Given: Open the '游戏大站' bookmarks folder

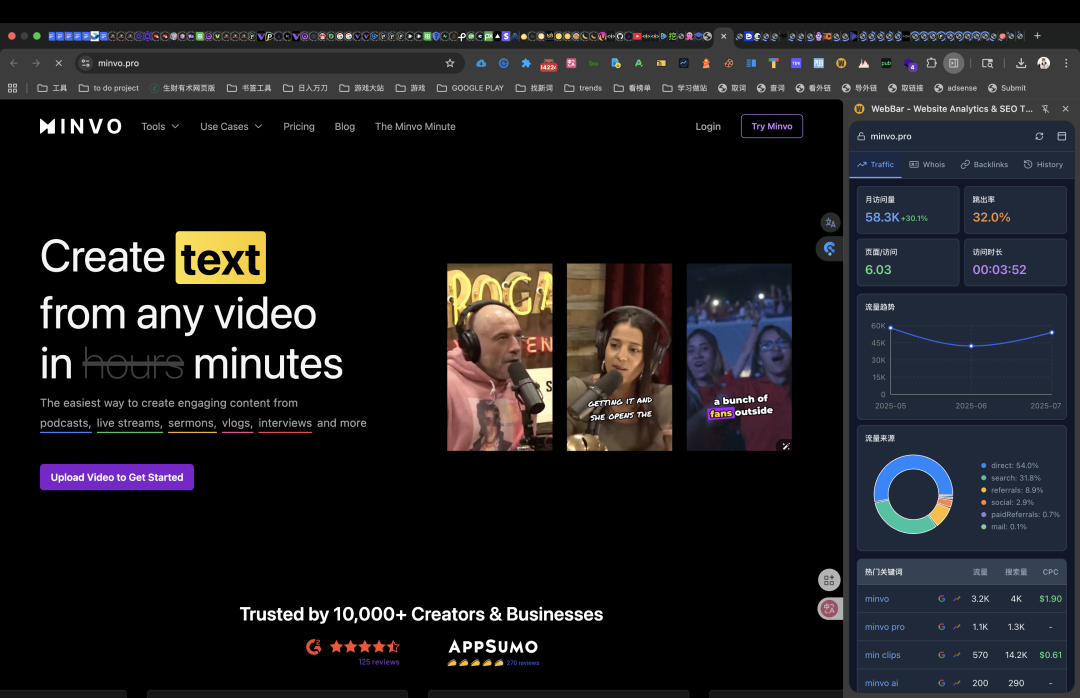Looking at the screenshot, I should click(362, 88).
